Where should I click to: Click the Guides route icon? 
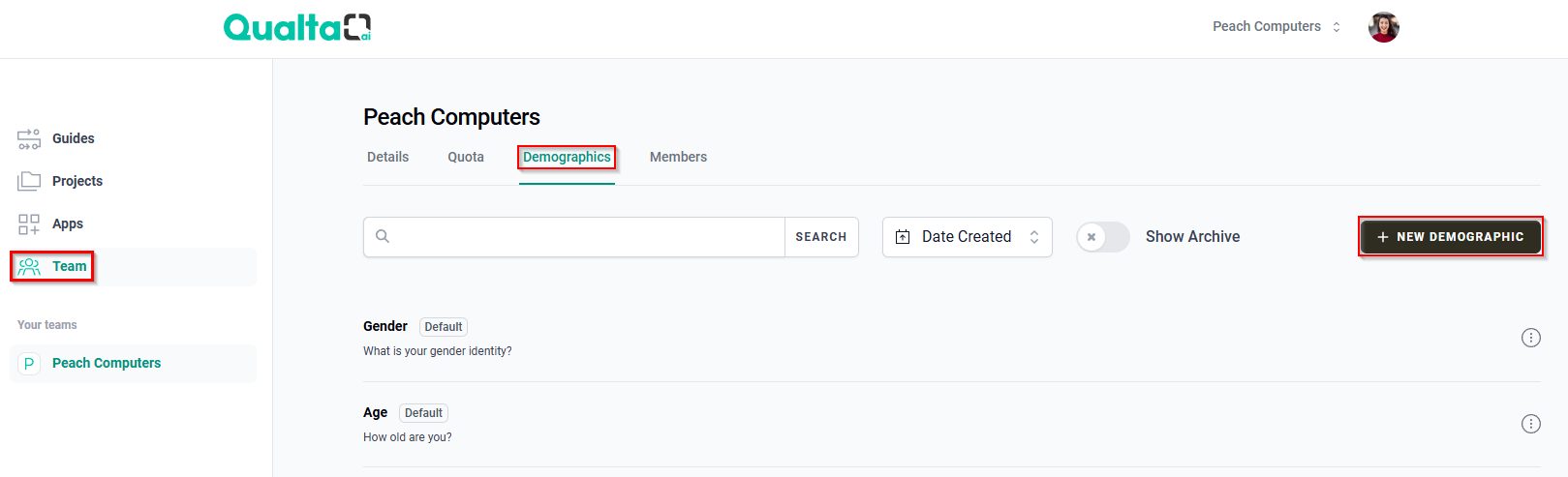click(29, 139)
